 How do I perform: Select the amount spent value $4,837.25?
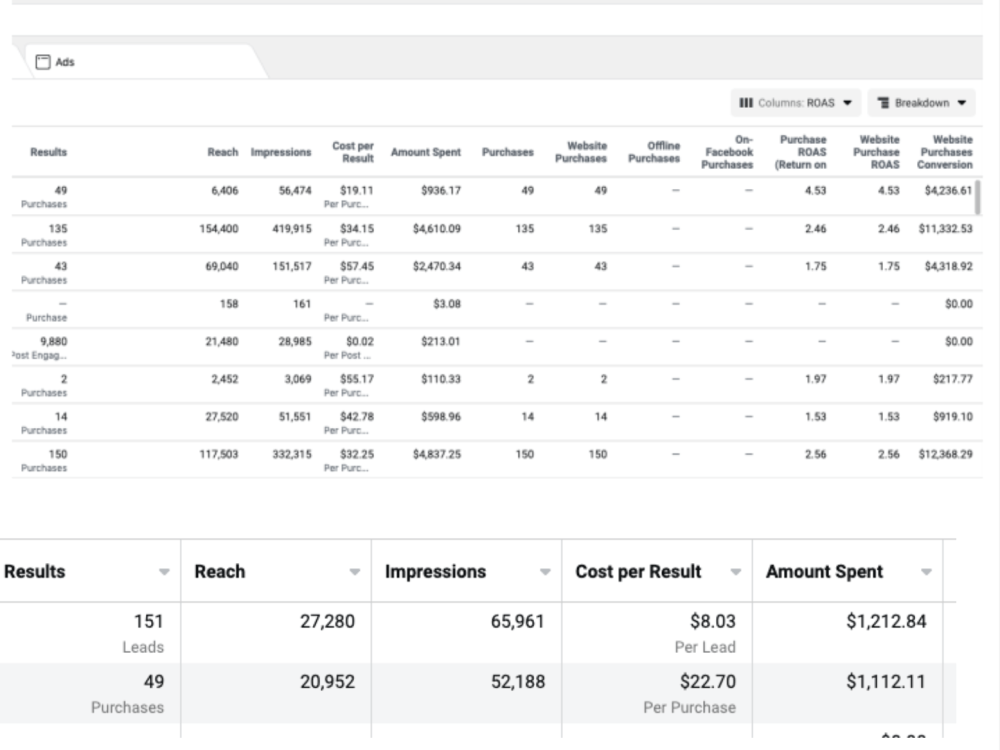436,454
